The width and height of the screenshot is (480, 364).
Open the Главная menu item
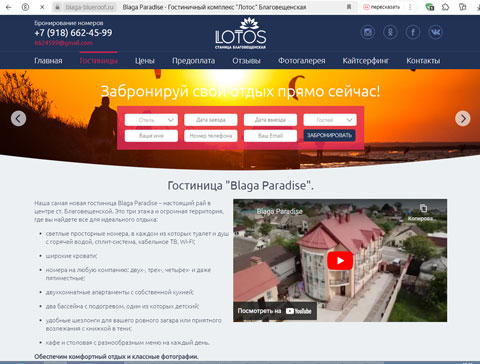click(x=48, y=61)
